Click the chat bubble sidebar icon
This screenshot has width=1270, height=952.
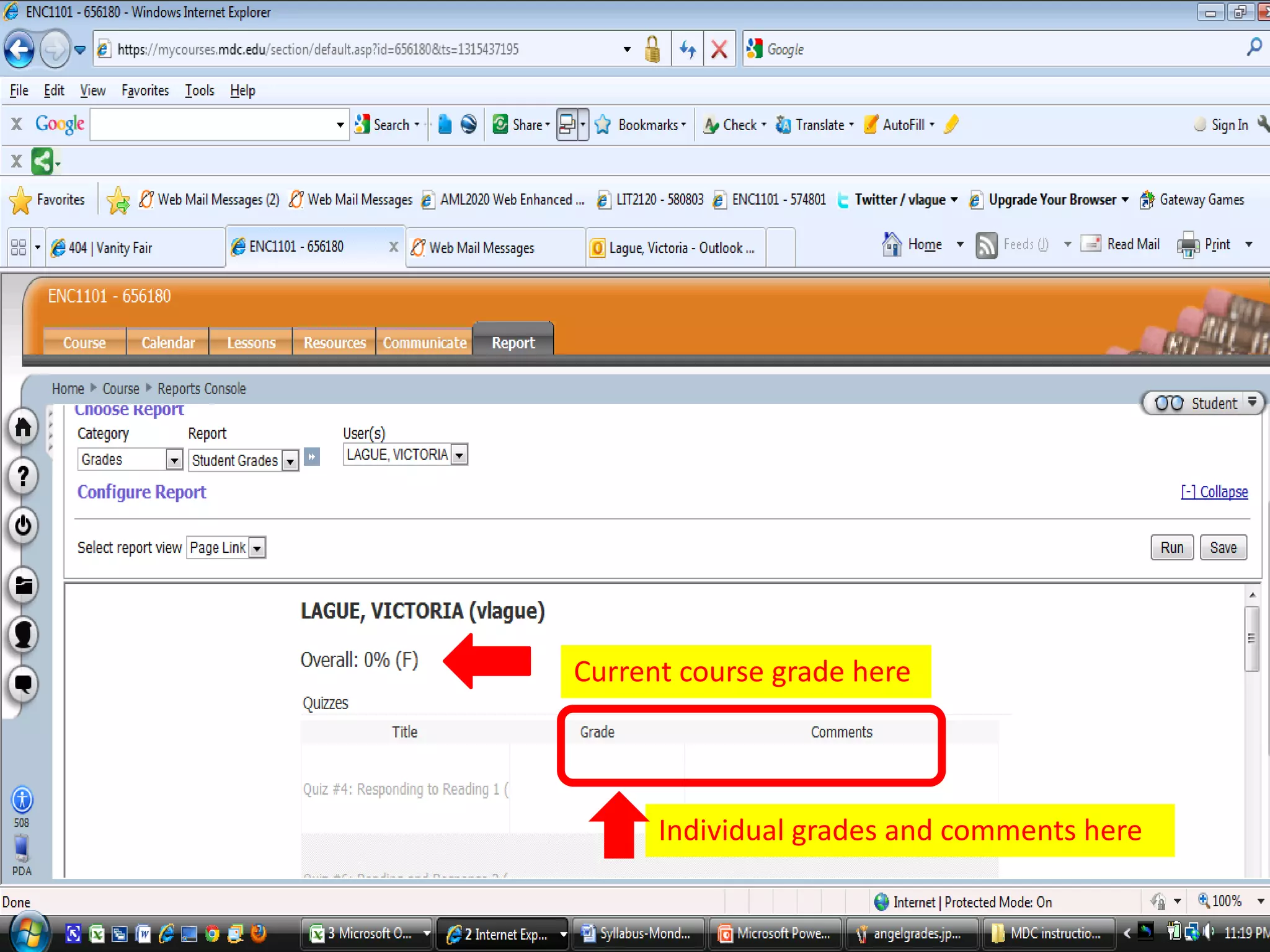tap(23, 684)
